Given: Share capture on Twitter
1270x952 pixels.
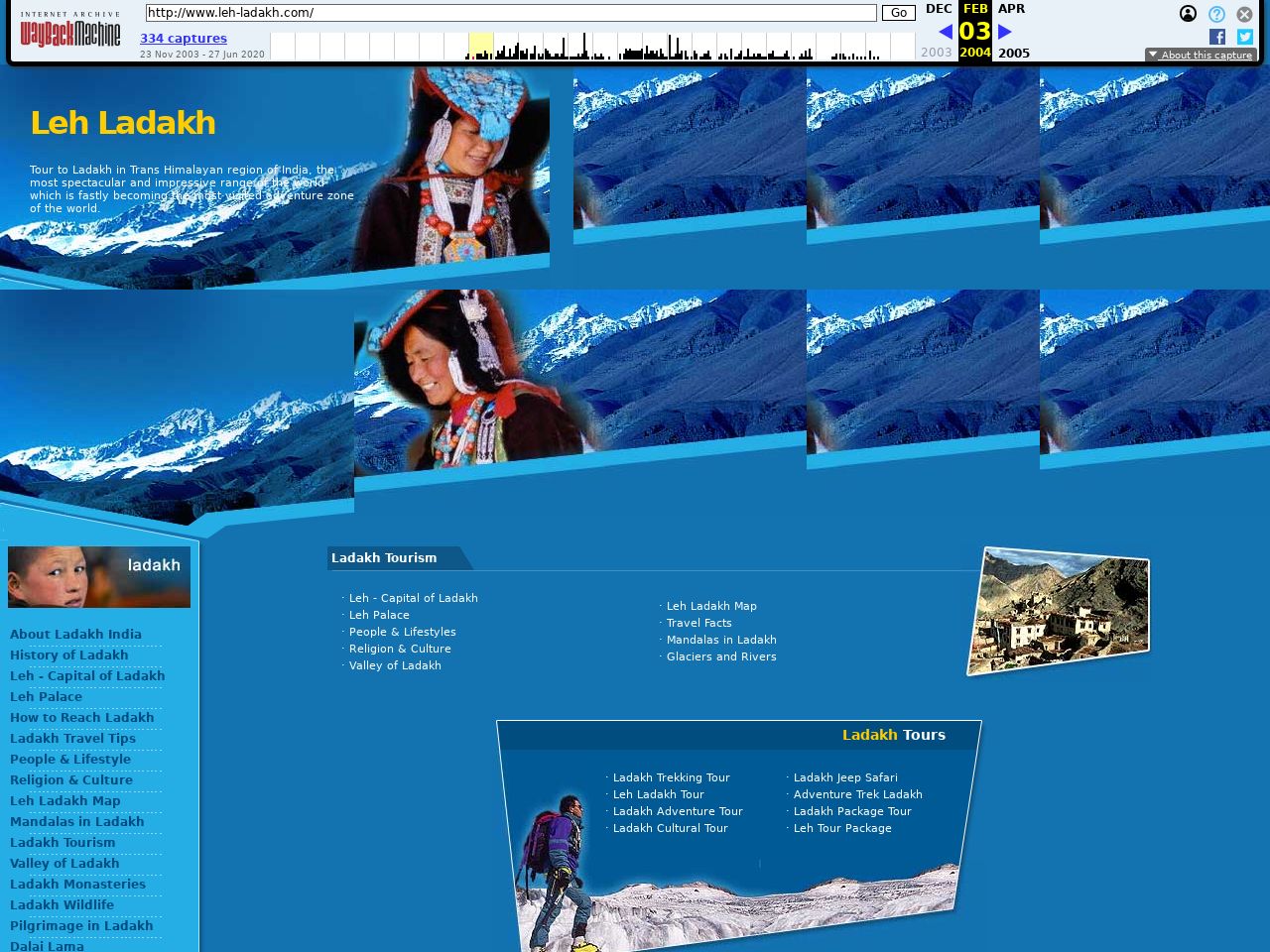Looking at the screenshot, I should 1244,37.
